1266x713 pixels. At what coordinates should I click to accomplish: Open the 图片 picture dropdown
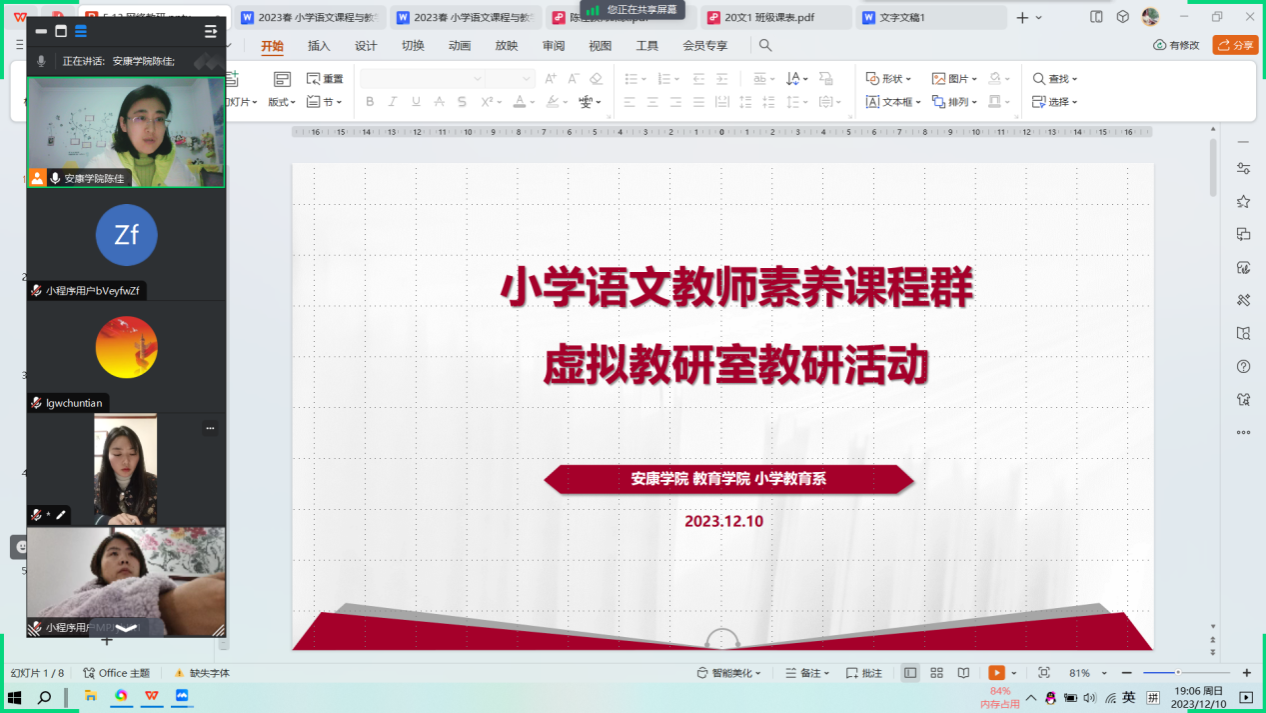954,78
